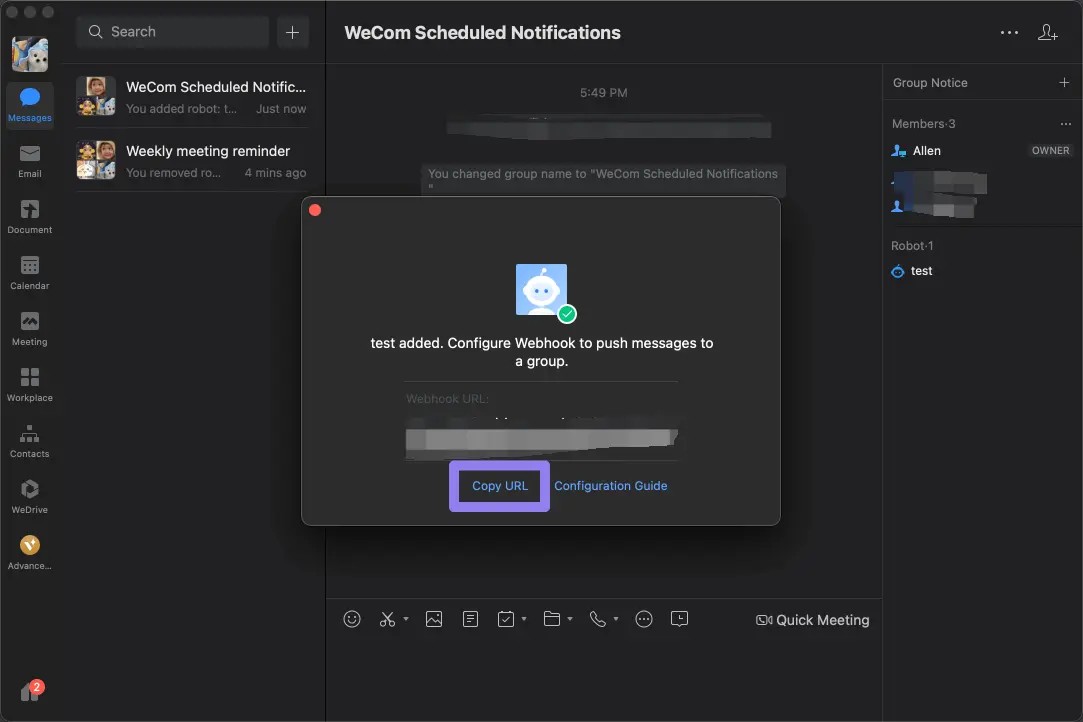This screenshot has height=722, width=1083.
Task: Open WeDrive in the sidebar
Action: (x=30, y=495)
